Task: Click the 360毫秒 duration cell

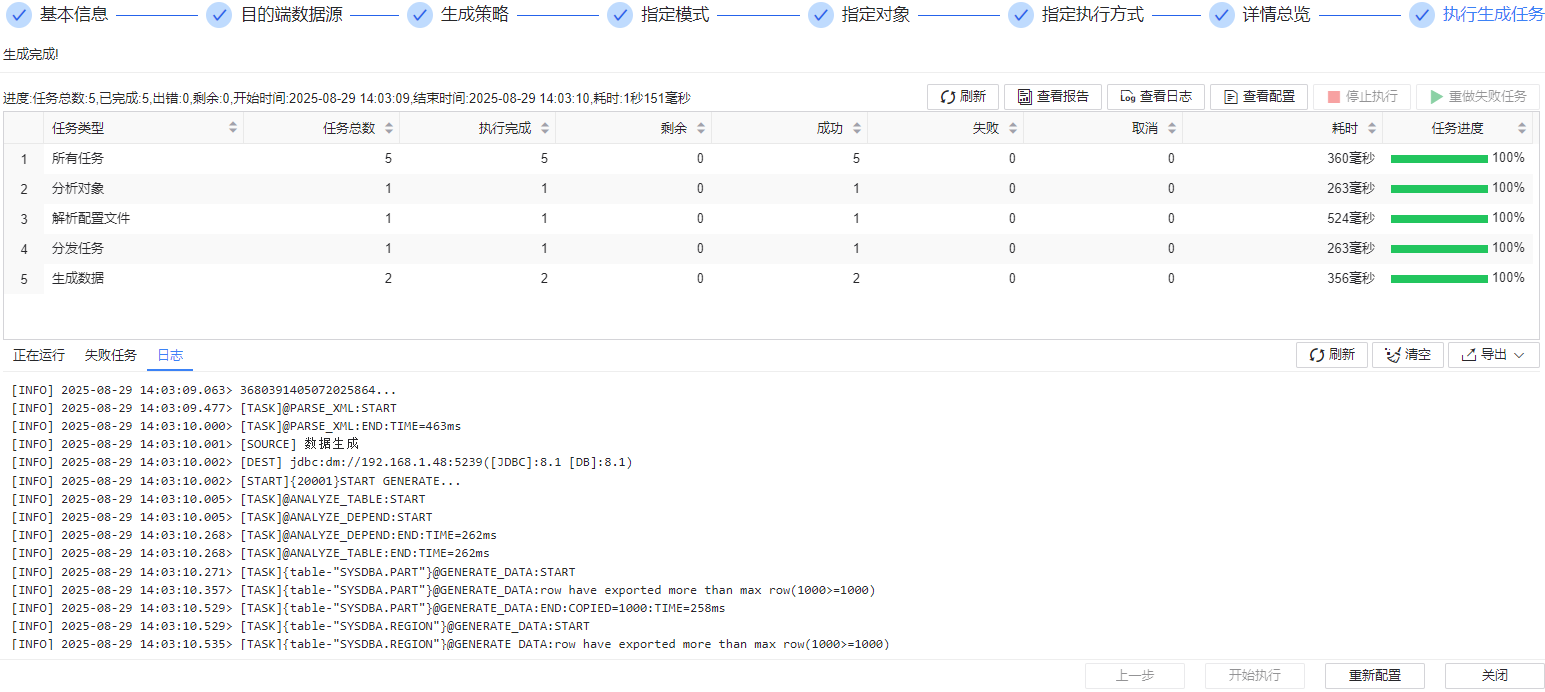Action: pos(1351,158)
